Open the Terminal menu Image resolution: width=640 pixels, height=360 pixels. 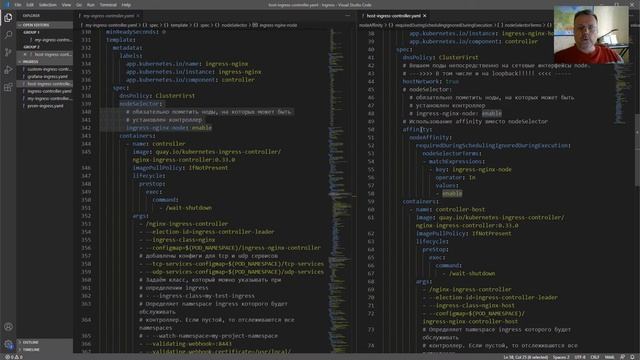tap(108, 5)
